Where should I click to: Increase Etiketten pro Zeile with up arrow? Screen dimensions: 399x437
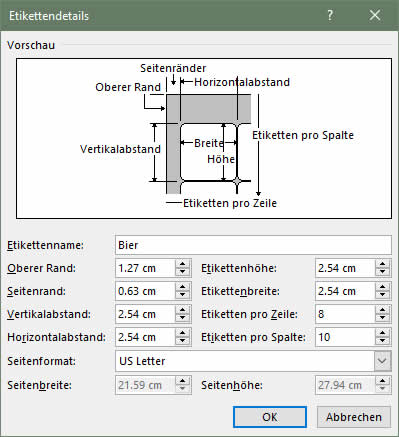[x=382, y=310]
